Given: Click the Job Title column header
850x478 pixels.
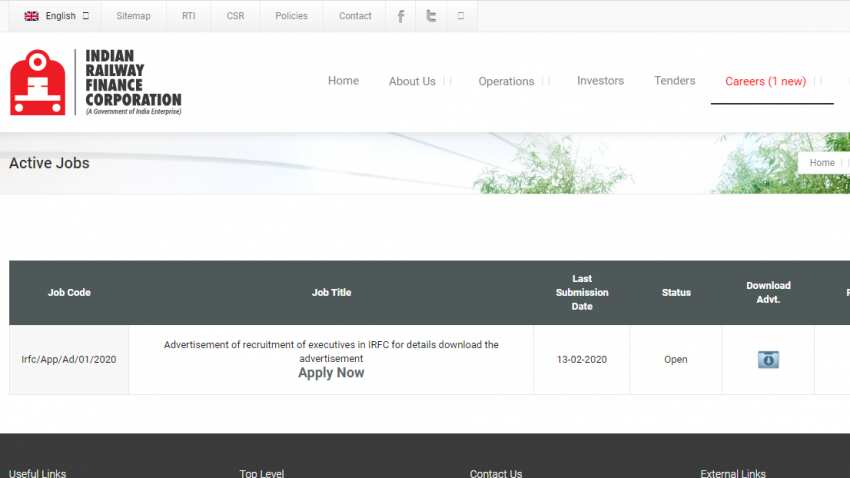Looking at the screenshot, I should pyautogui.click(x=331, y=292).
